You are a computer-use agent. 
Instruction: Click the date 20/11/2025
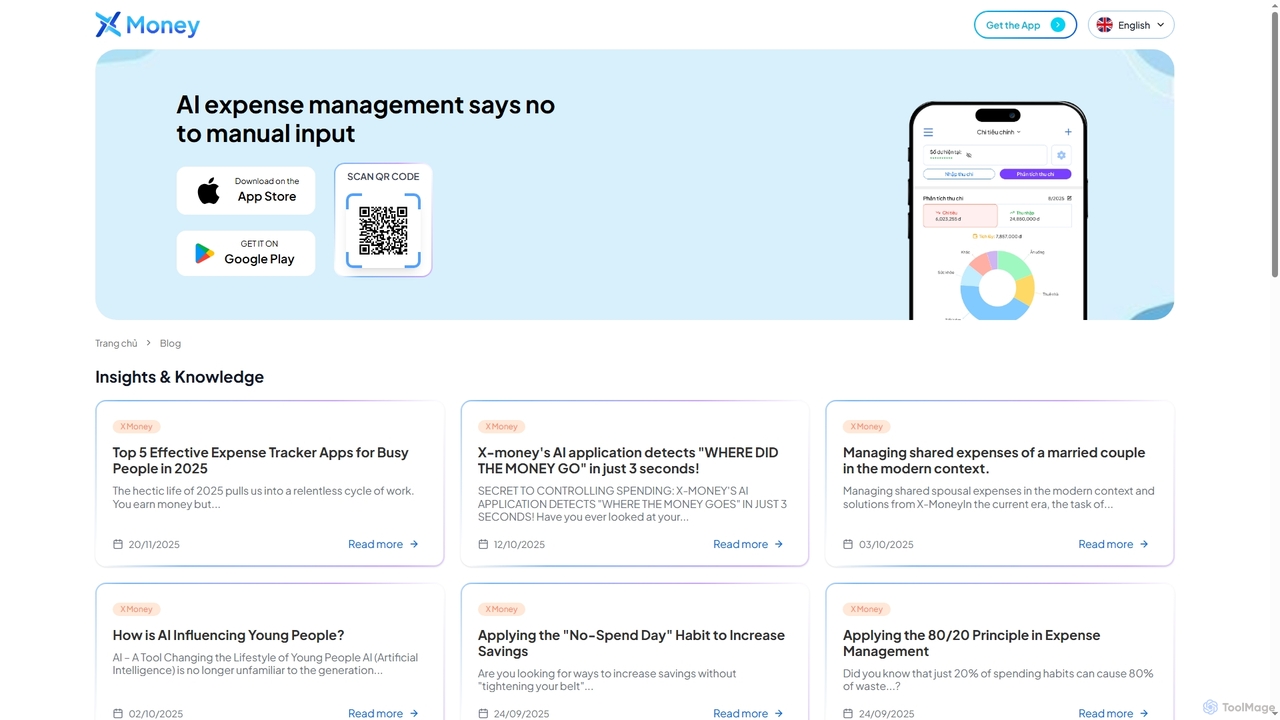point(154,545)
